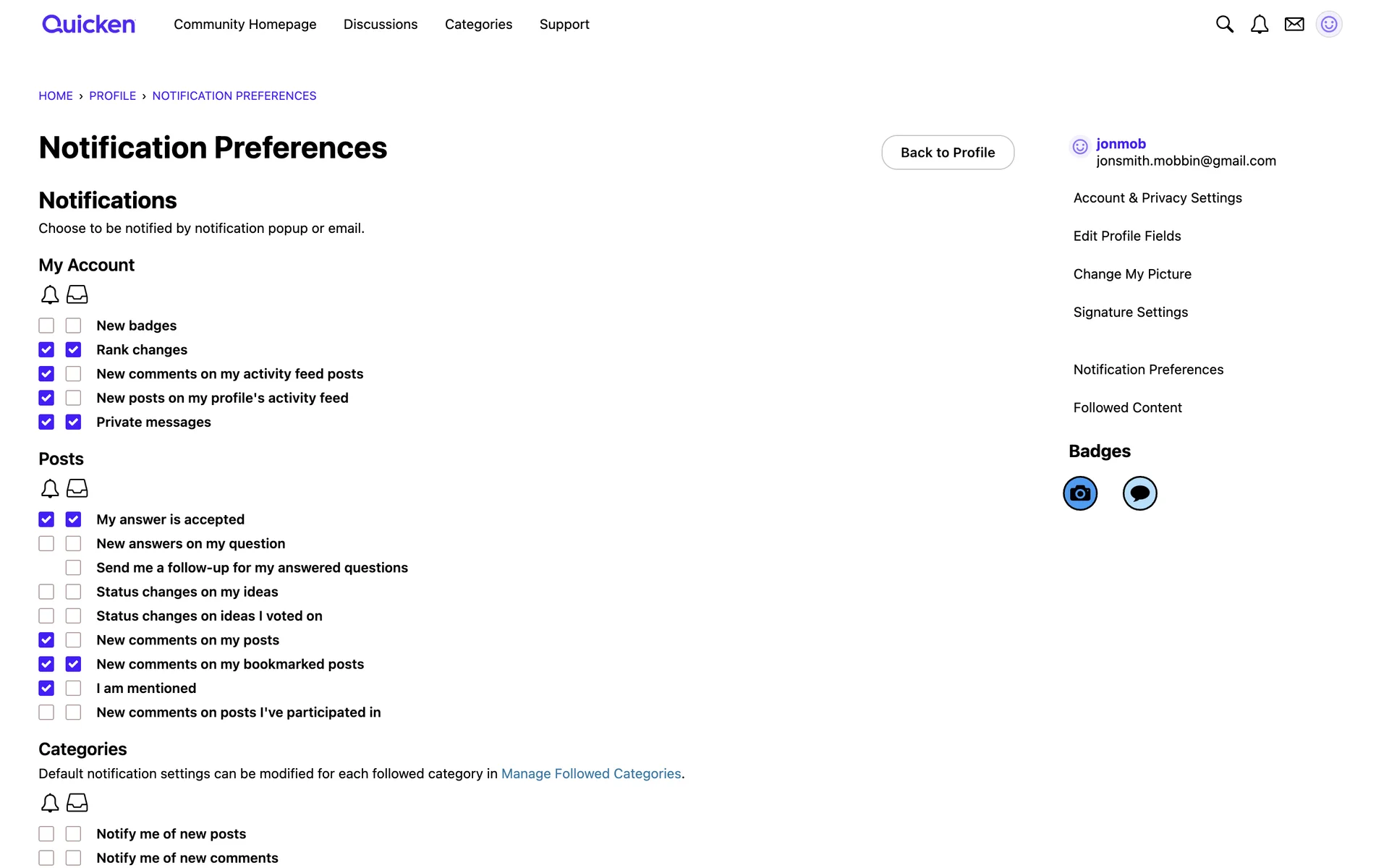Click the camera badge icon

[1080, 493]
